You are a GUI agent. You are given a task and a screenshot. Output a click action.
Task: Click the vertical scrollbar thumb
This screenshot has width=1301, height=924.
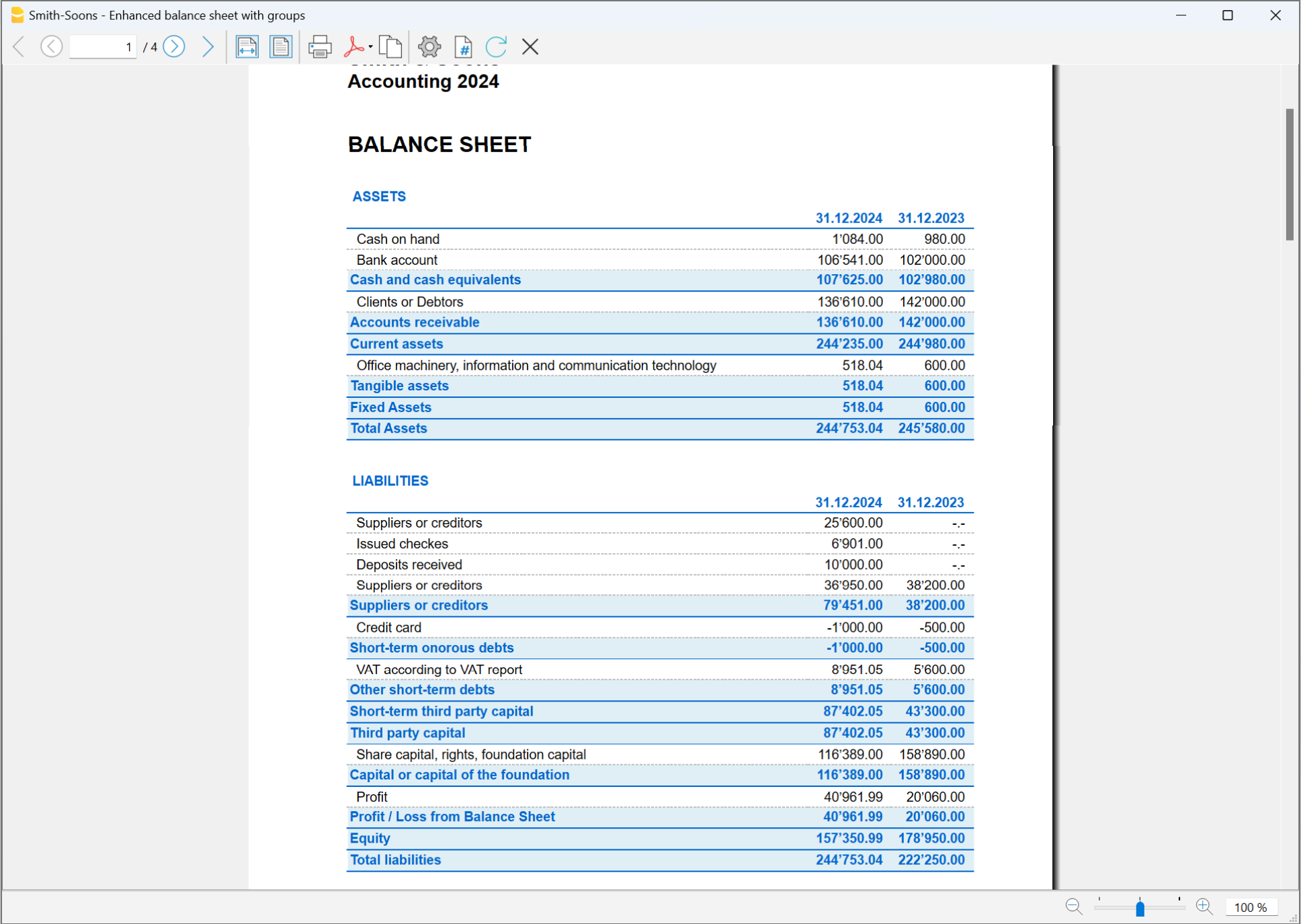click(x=1290, y=173)
